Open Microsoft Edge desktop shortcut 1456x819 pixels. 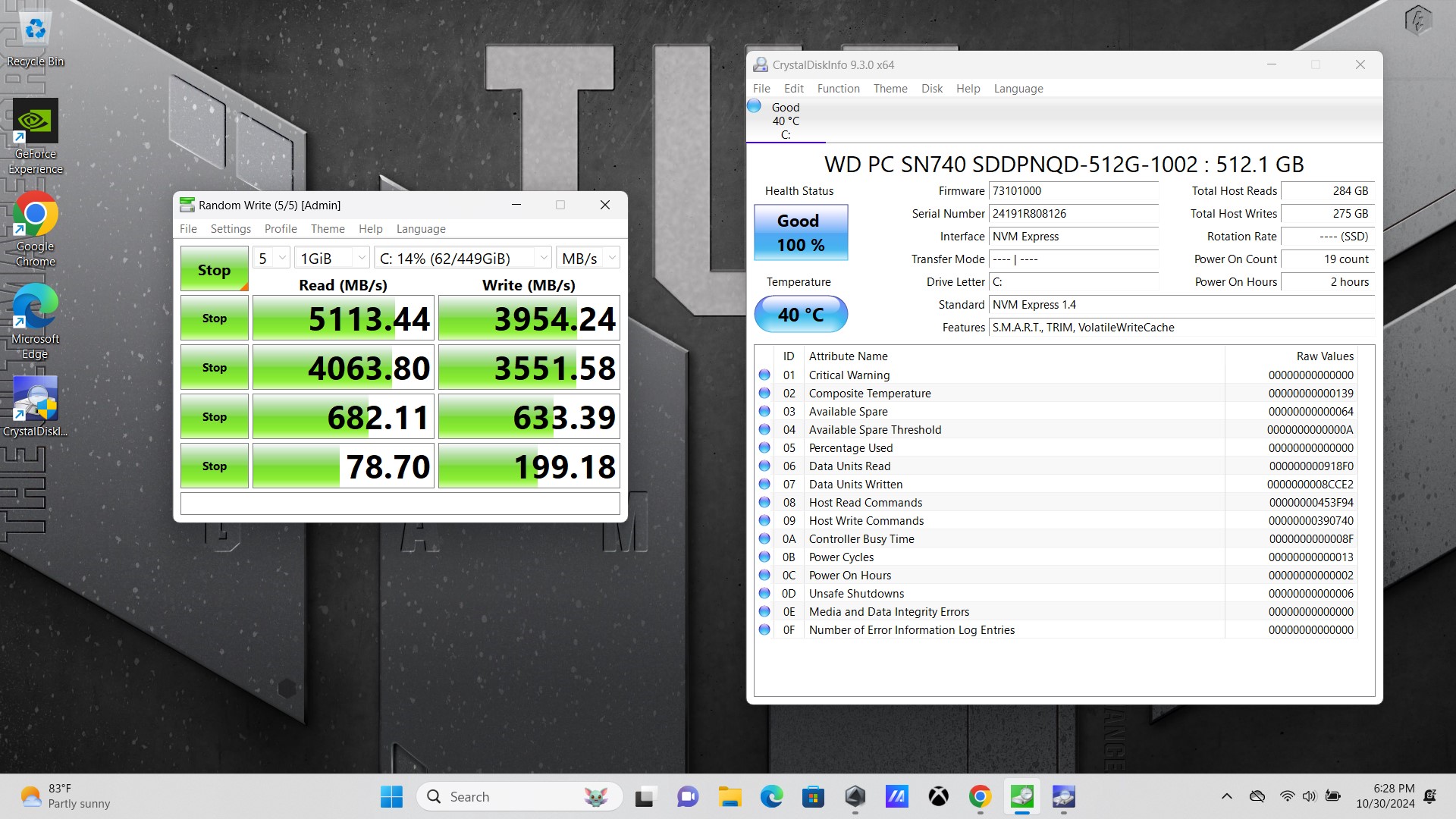tap(35, 322)
